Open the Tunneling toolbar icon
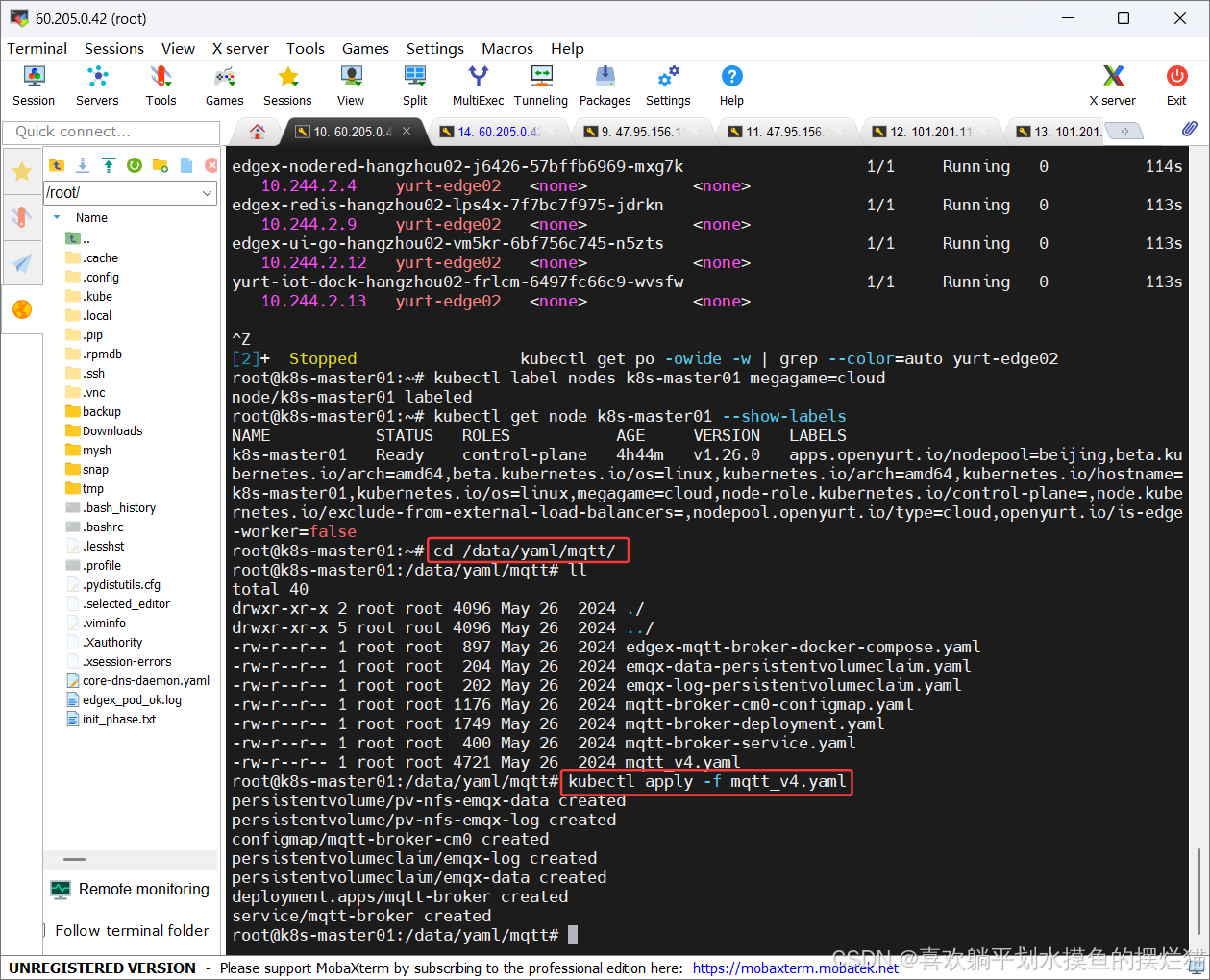The height and width of the screenshot is (980, 1210). pyautogui.click(x=541, y=86)
